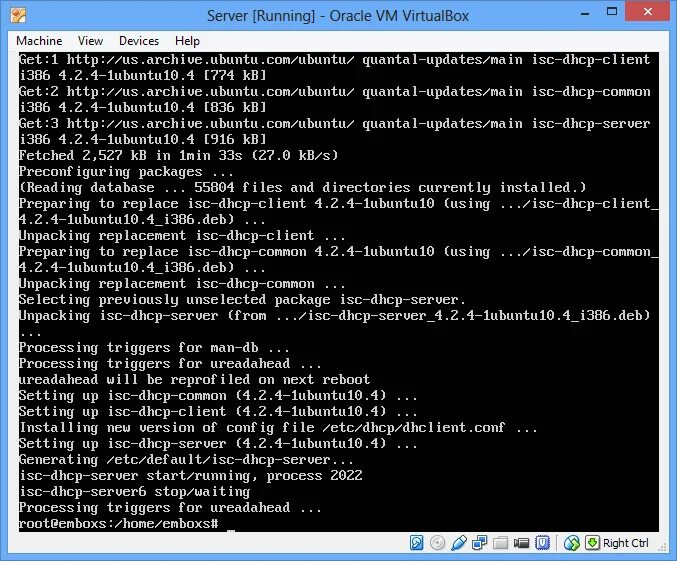Click 'Setting up isc-dhcp-common' line
This screenshot has width=677, height=561.
coord(218,396)
